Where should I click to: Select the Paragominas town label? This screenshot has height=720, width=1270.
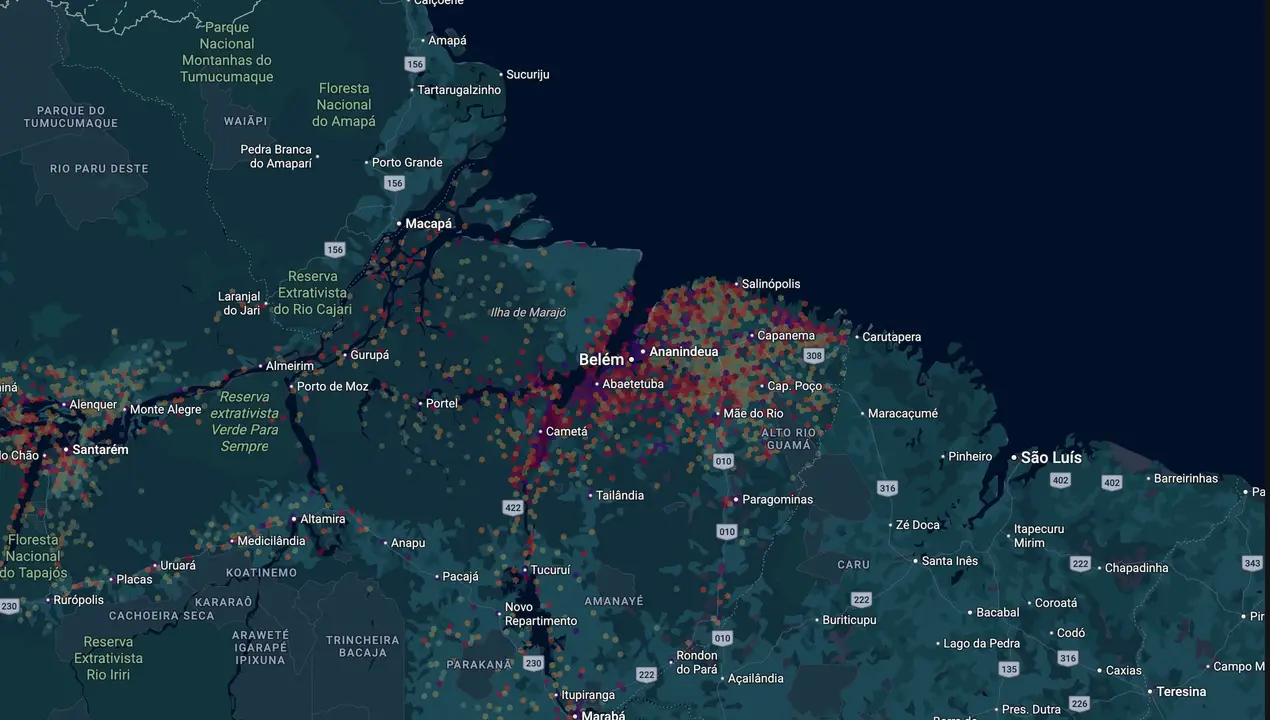point(777,500)
